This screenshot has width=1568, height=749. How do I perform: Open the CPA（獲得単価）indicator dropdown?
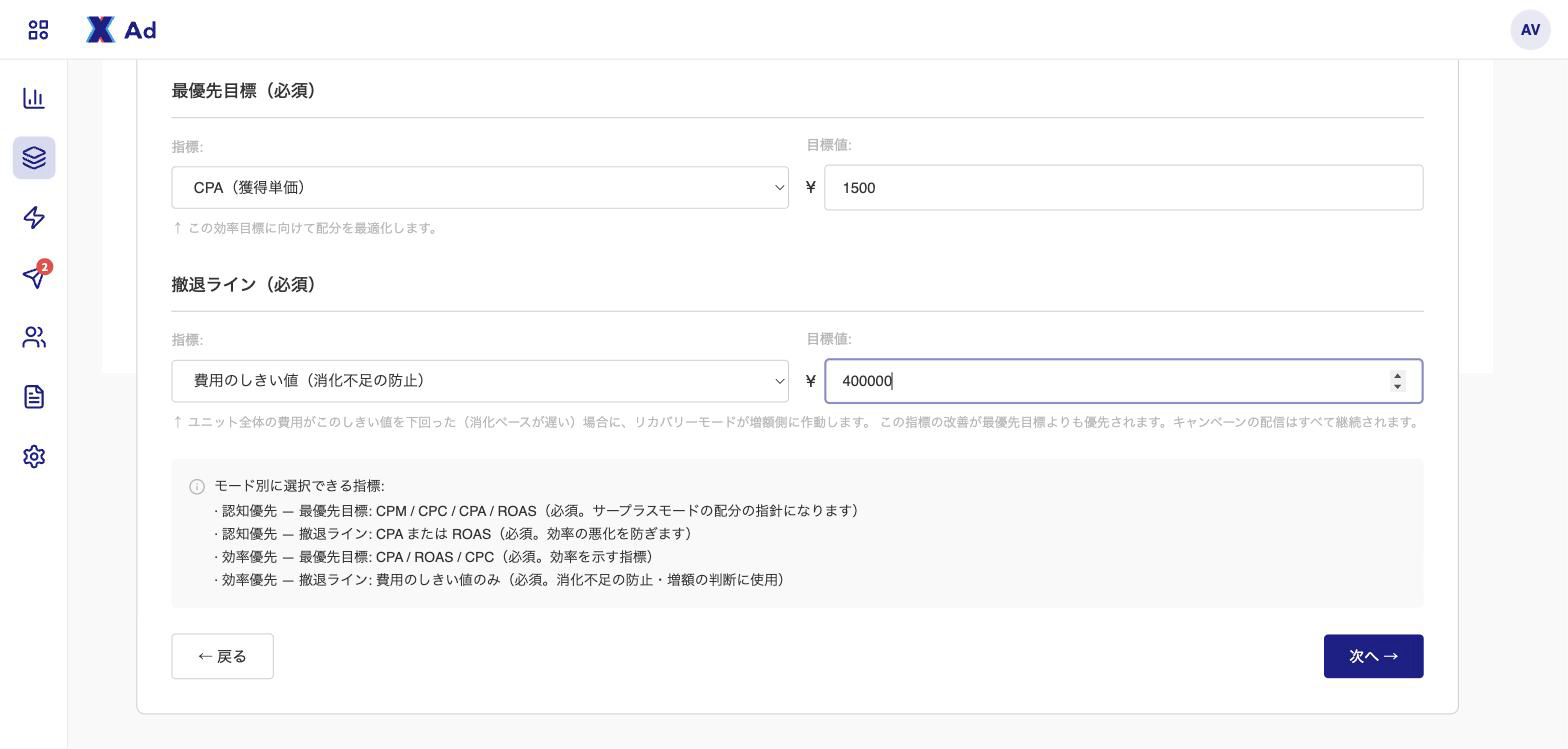[x=480, y=188]
